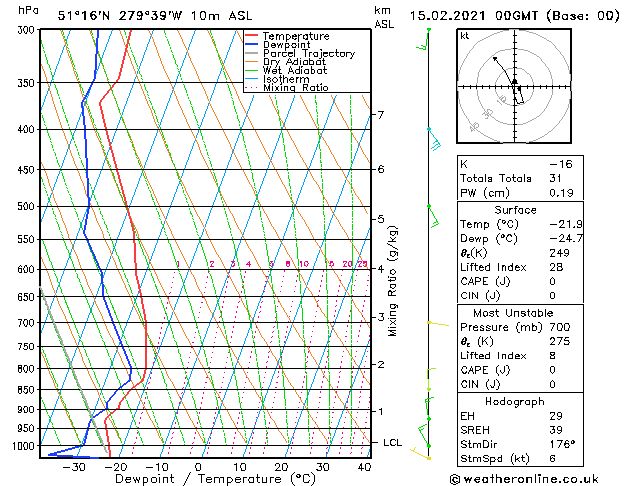
Task: Click the date header '15.02.2021 00GMT (Base: 00)'
Action: 515,16
